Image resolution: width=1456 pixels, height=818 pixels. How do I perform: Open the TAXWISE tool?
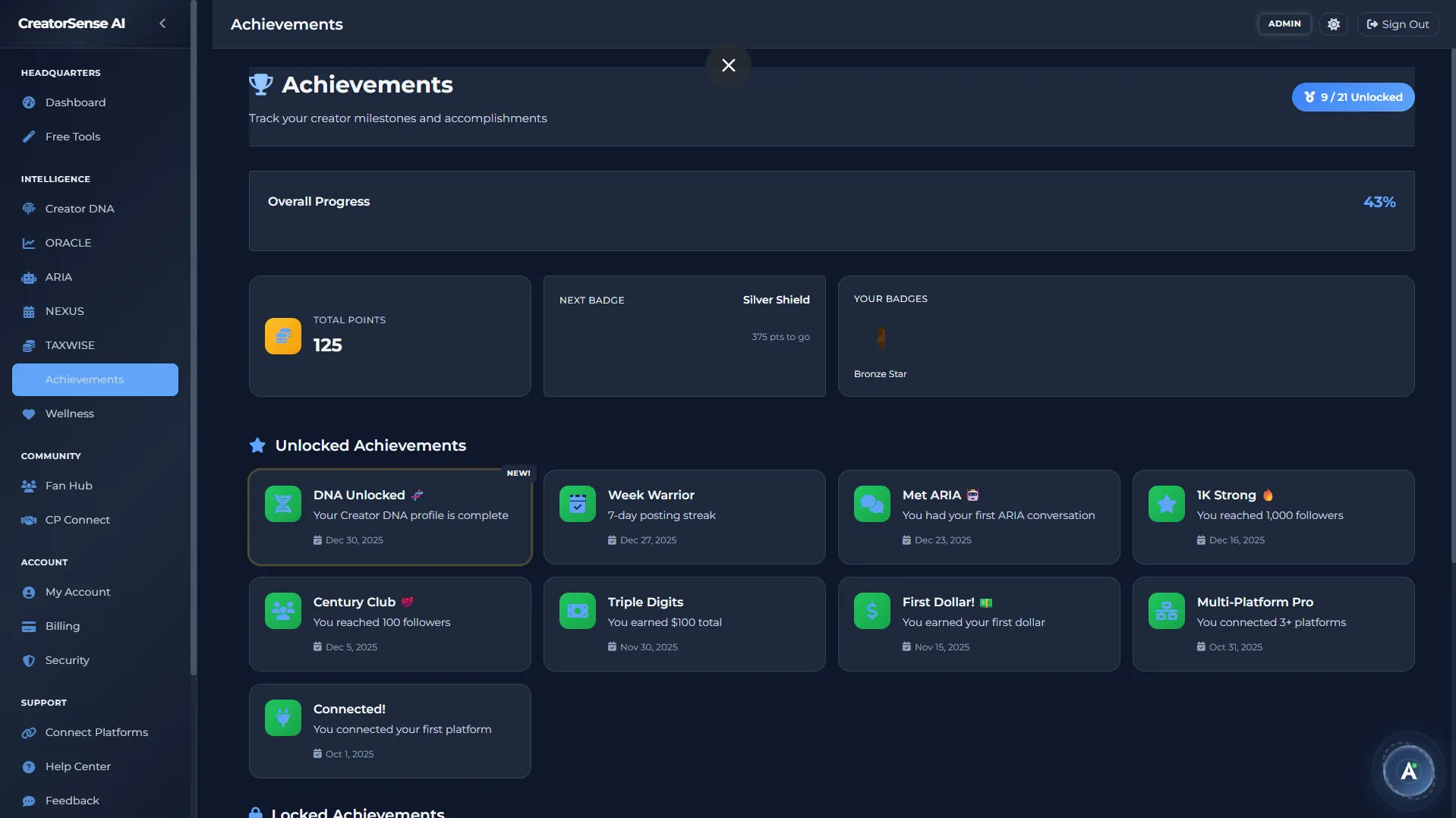click(x=69, y=345)
